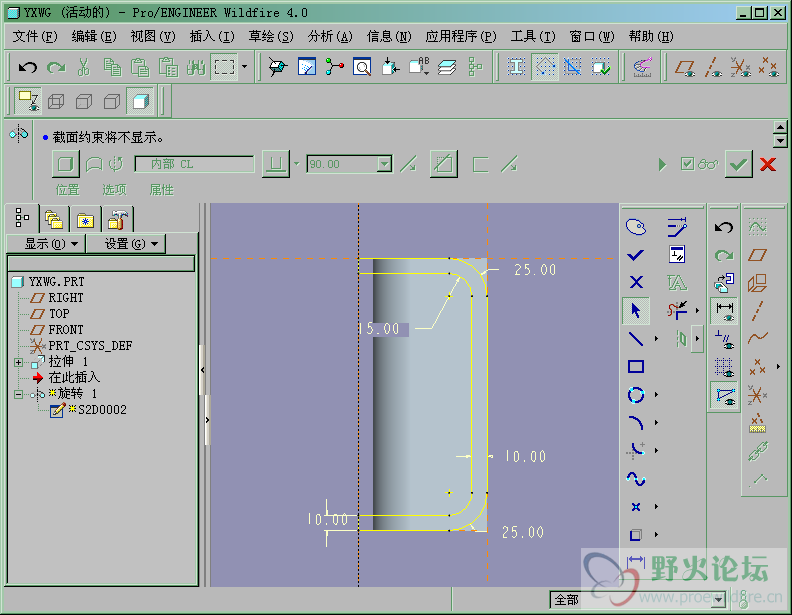Click the Repaint screen icon
Viewport: 792px width, 615px height.
307,67
